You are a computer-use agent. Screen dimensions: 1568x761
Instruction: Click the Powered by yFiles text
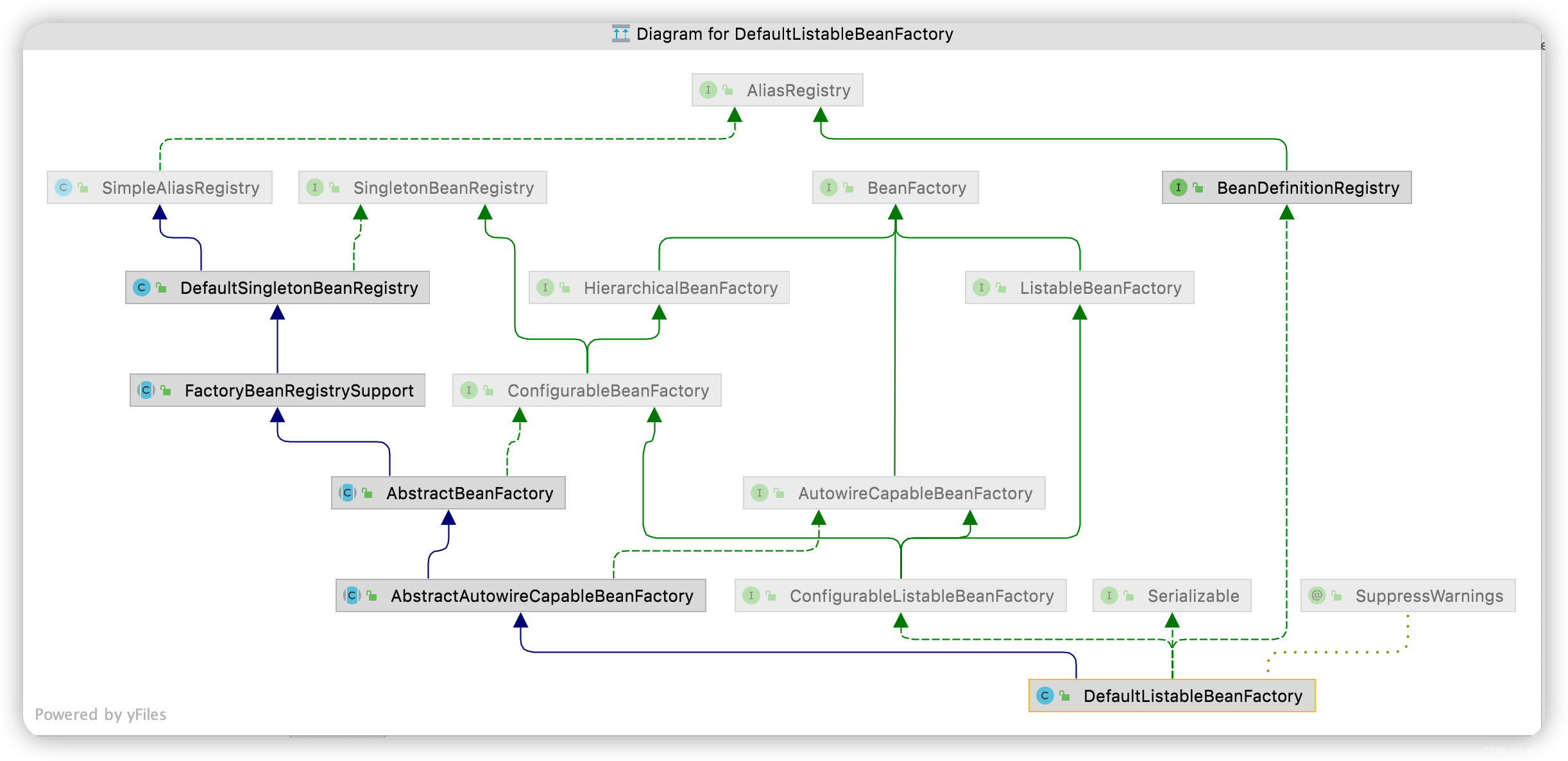click(x=101, y=714)
